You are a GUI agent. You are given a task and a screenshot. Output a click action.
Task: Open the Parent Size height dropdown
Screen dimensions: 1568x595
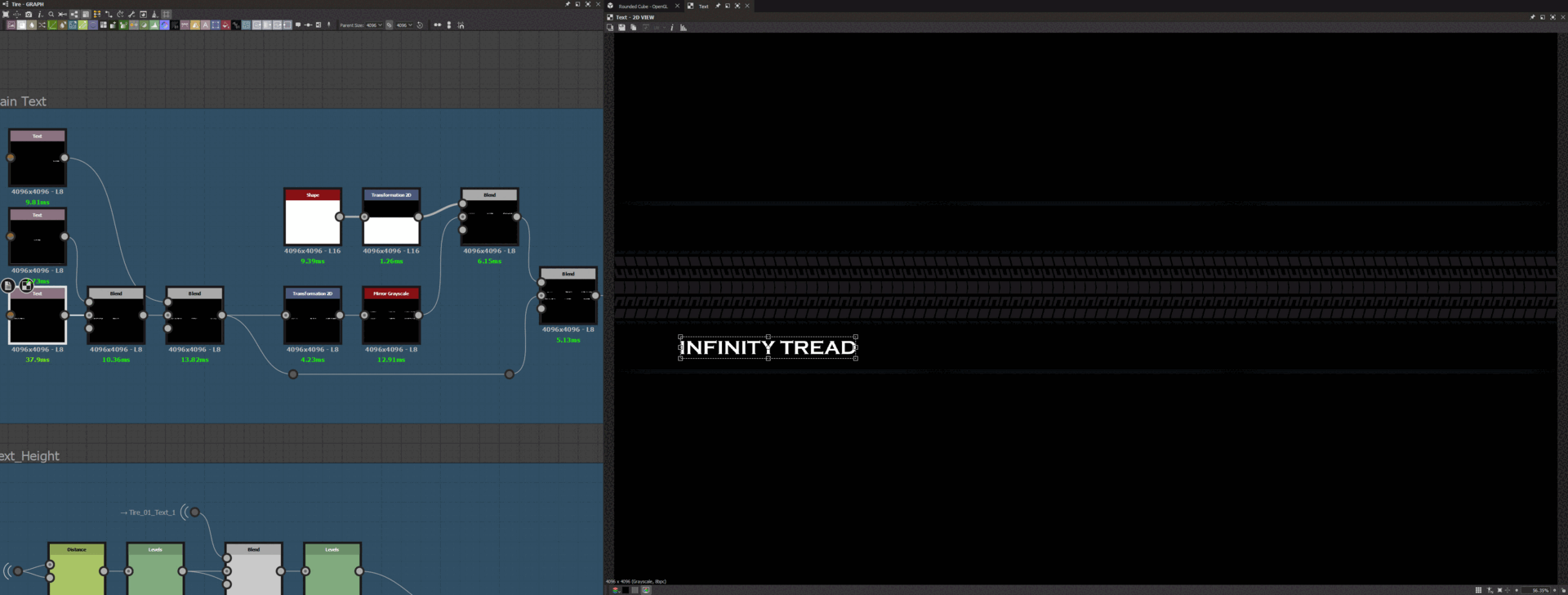404,25
